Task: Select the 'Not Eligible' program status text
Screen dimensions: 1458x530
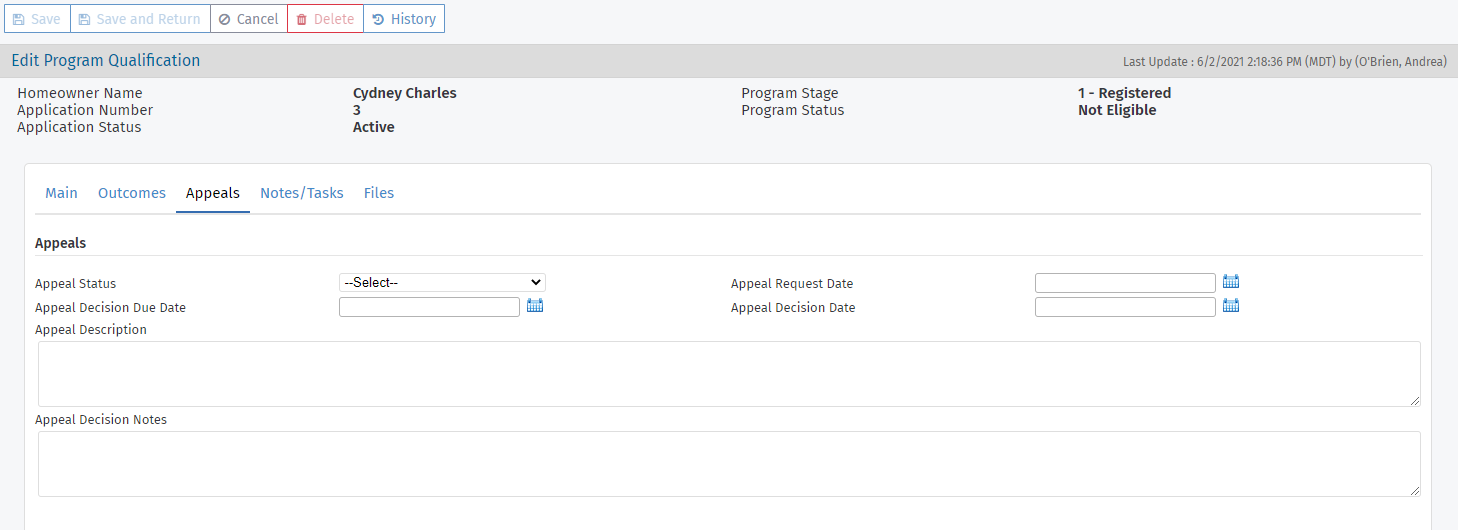Action: tap(1117, 110)
